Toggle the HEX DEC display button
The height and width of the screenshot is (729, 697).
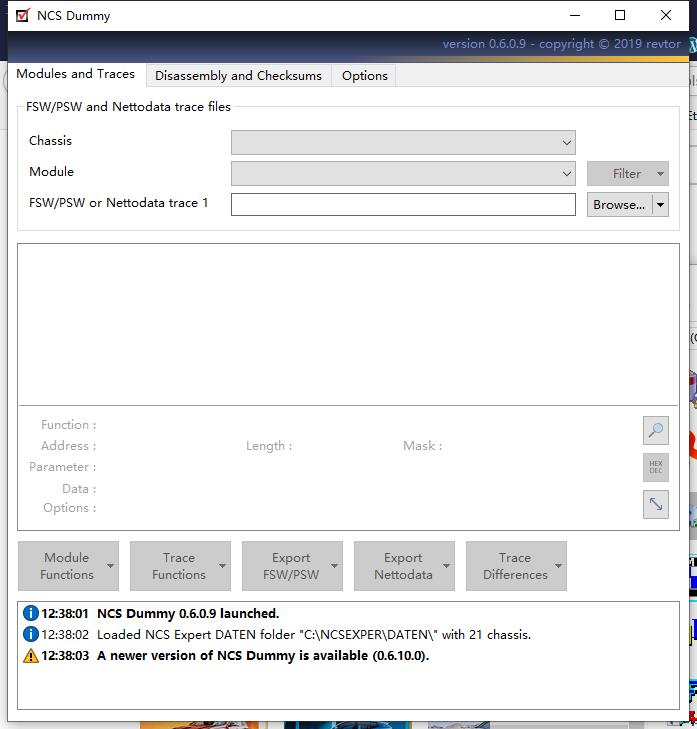pyautogui.click(x=656, y=467)
